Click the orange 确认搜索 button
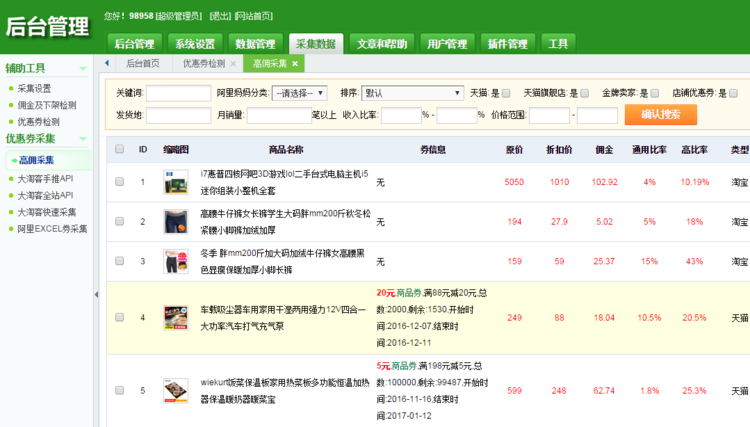Screen dimensions: 750x427 click(x=661, y=115)
